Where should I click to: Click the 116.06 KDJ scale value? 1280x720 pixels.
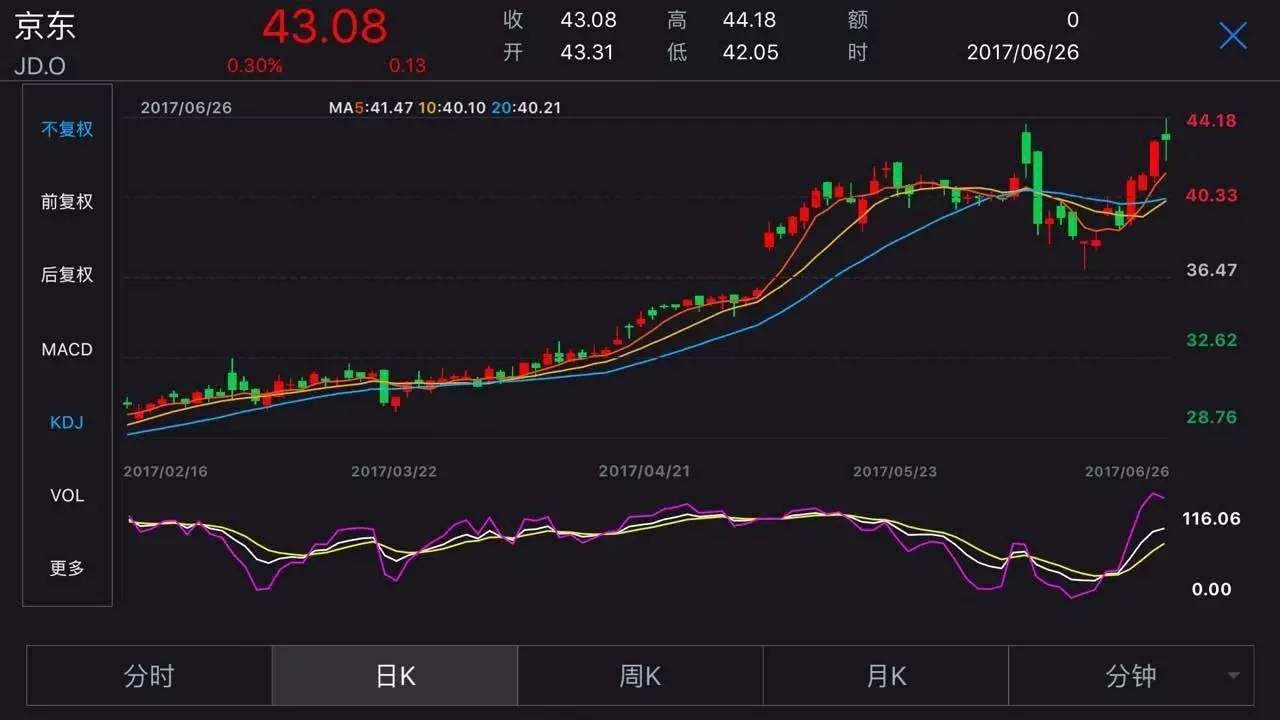[1211, 518]
